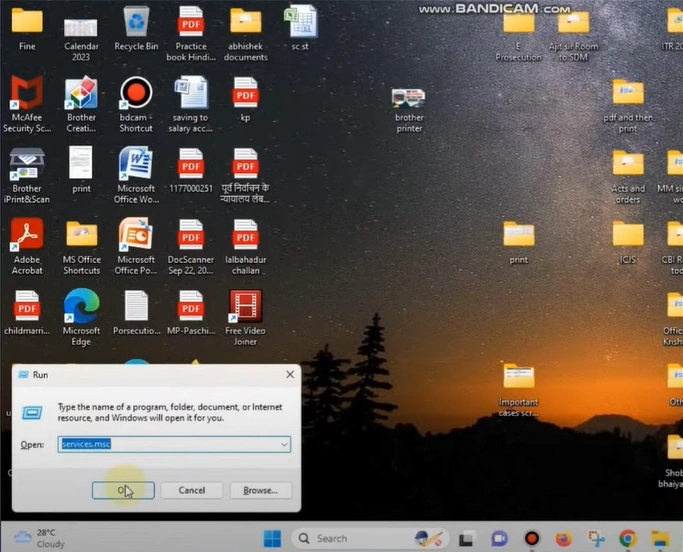The height and width of the screenshot is (552, 683).
Task: Click Cancel in the Run dialog
Action: (x=191, y=490)
